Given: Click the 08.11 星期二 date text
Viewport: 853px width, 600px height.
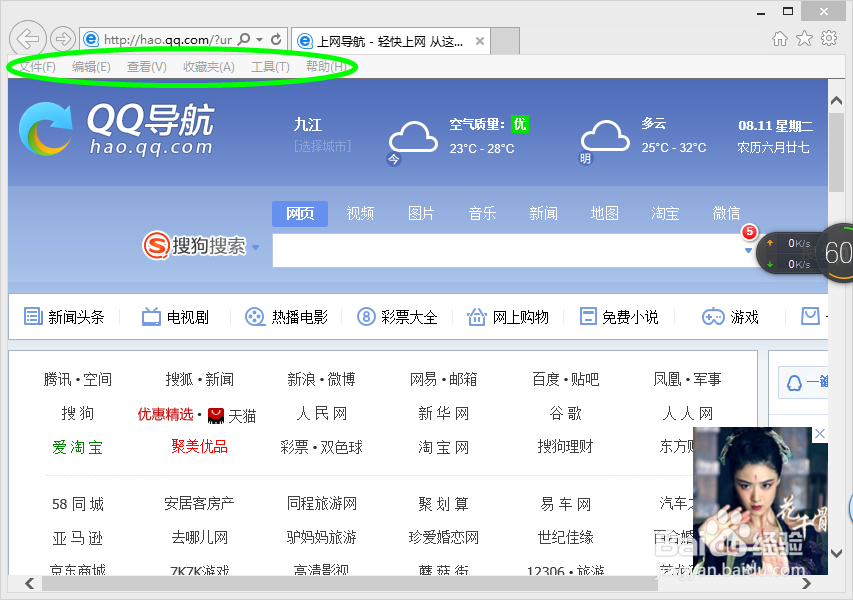Looking at the screenshot, I should click(775, 126).
